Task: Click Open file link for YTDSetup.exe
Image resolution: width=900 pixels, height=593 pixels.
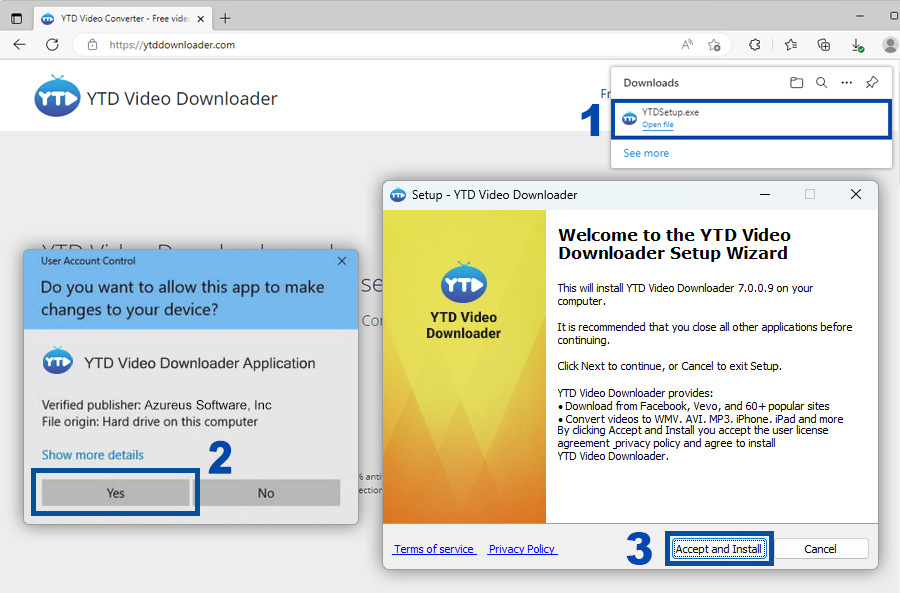Action: [658, 125]
